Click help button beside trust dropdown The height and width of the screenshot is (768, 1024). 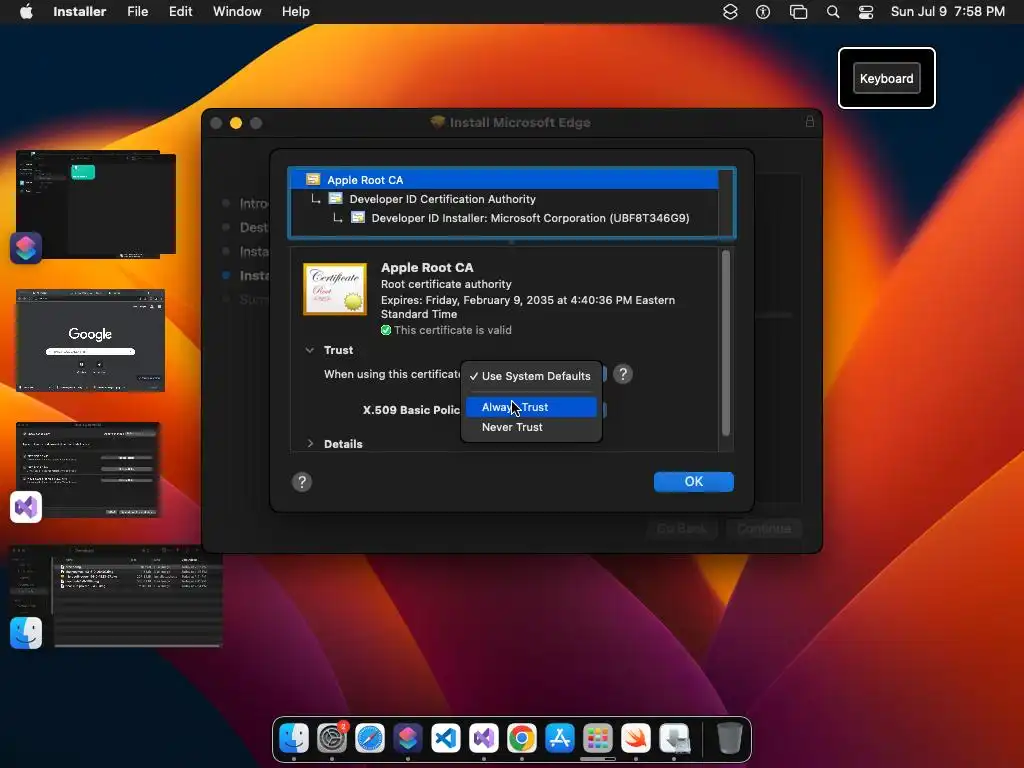point(623,374)
